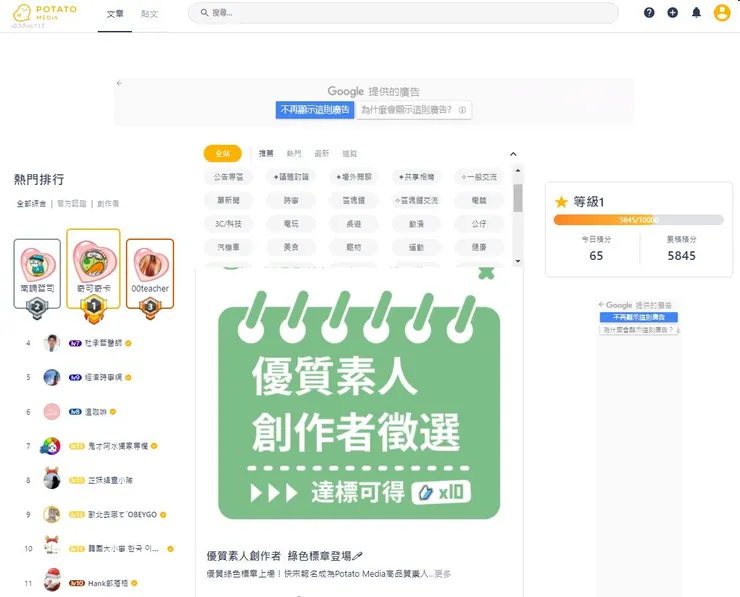This screenshot has width=740, height=597.
Task: Choose the 3C/科技 category
Action: tap(228, 224)
